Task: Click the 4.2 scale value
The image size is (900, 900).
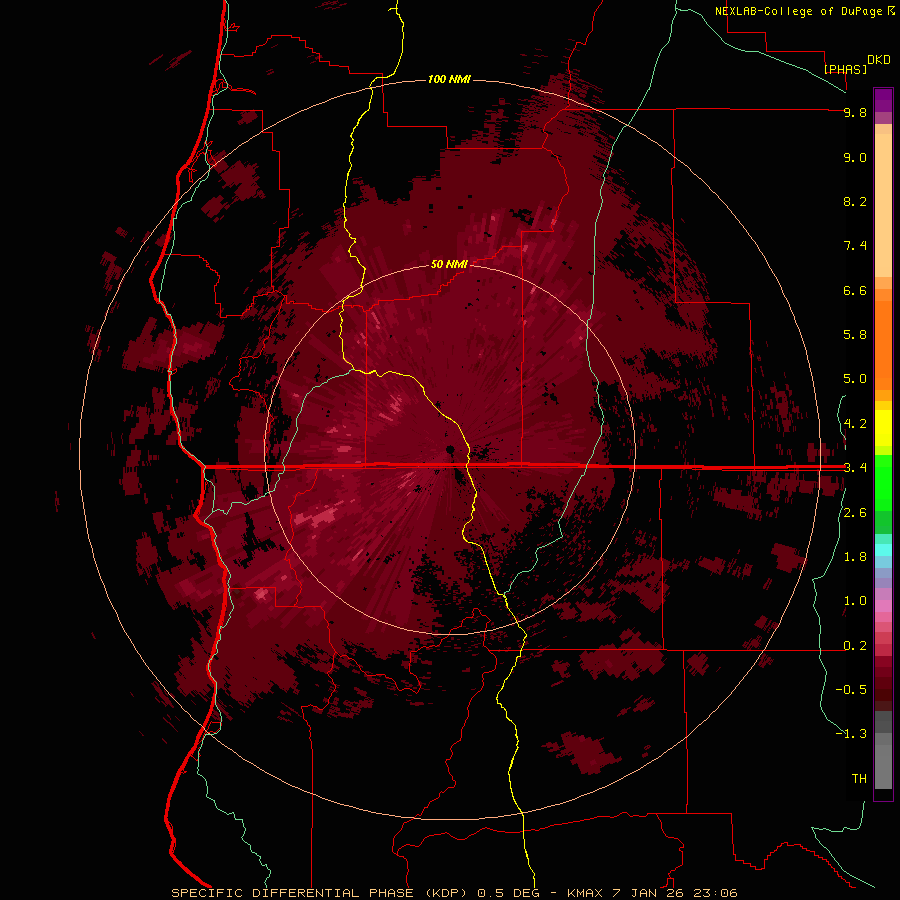Action: pos(854,424)
